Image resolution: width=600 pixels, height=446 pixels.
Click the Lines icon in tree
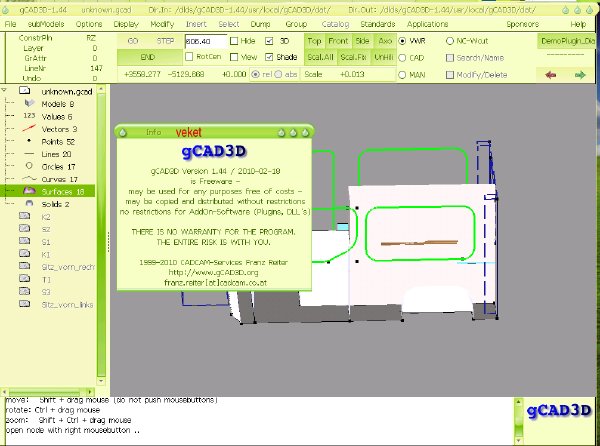coord(29,154)
